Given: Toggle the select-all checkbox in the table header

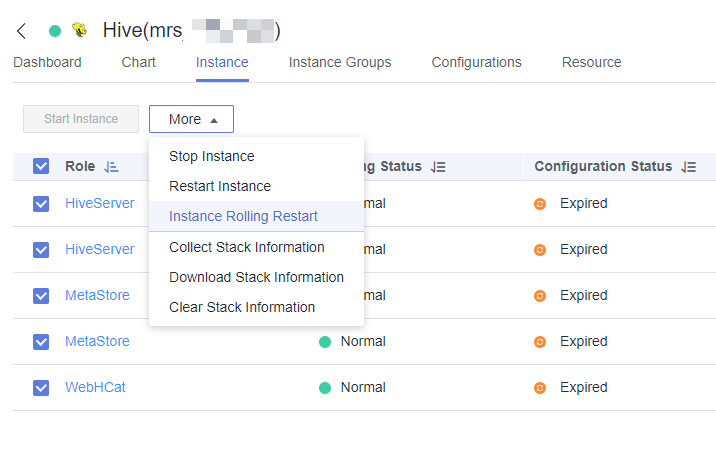Looking at the screenshot, I should click(41, 166).
